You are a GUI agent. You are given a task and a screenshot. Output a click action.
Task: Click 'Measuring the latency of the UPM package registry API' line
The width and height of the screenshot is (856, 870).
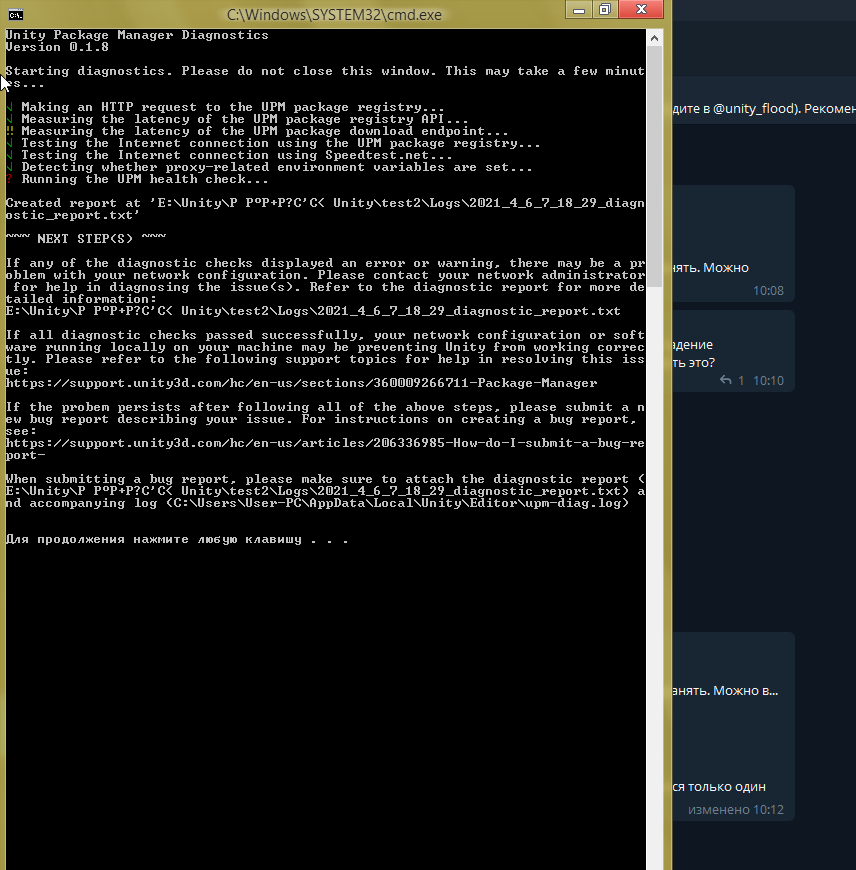click(237, 119)
